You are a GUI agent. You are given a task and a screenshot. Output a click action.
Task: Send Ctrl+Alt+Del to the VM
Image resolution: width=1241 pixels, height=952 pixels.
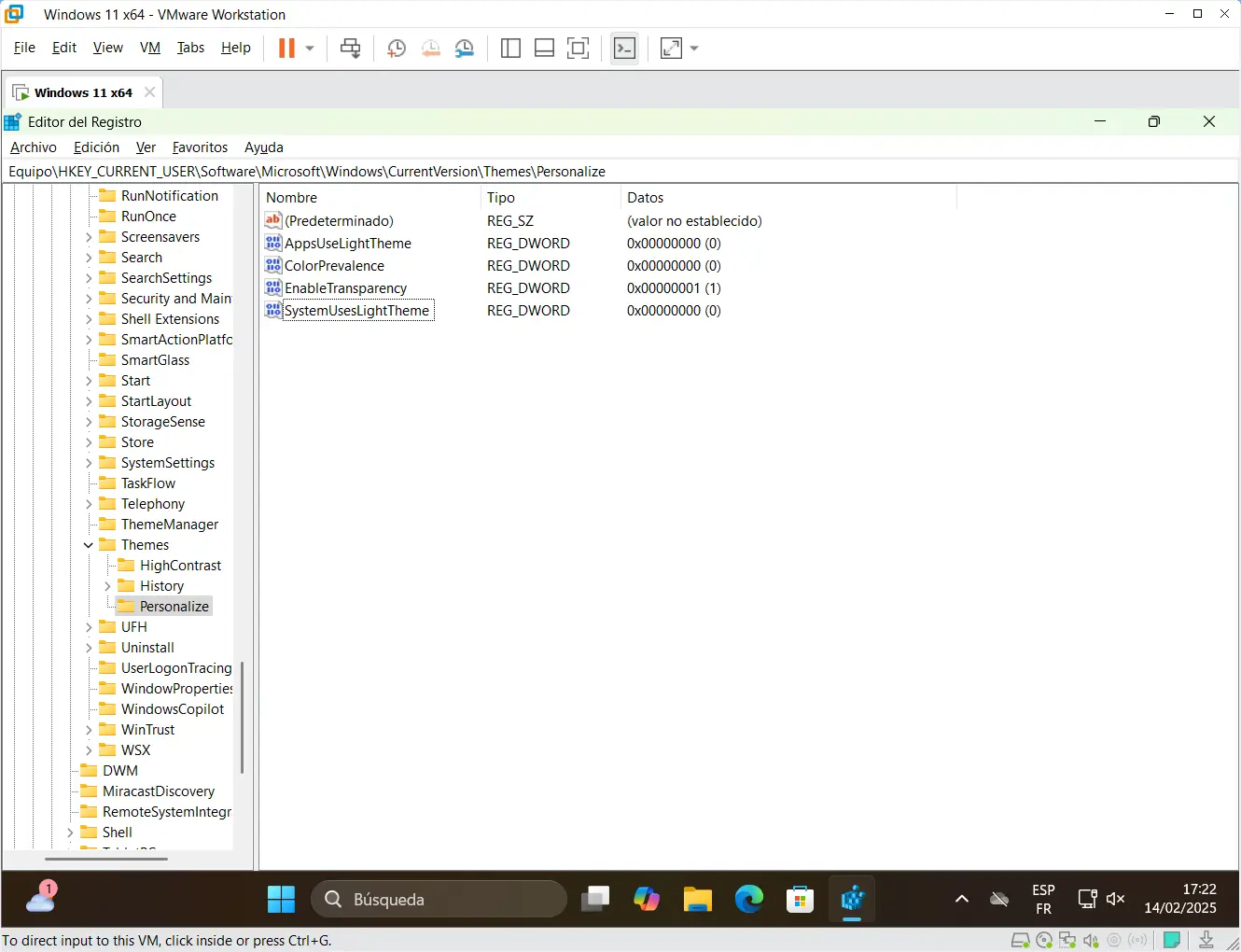tap(351, 49)
